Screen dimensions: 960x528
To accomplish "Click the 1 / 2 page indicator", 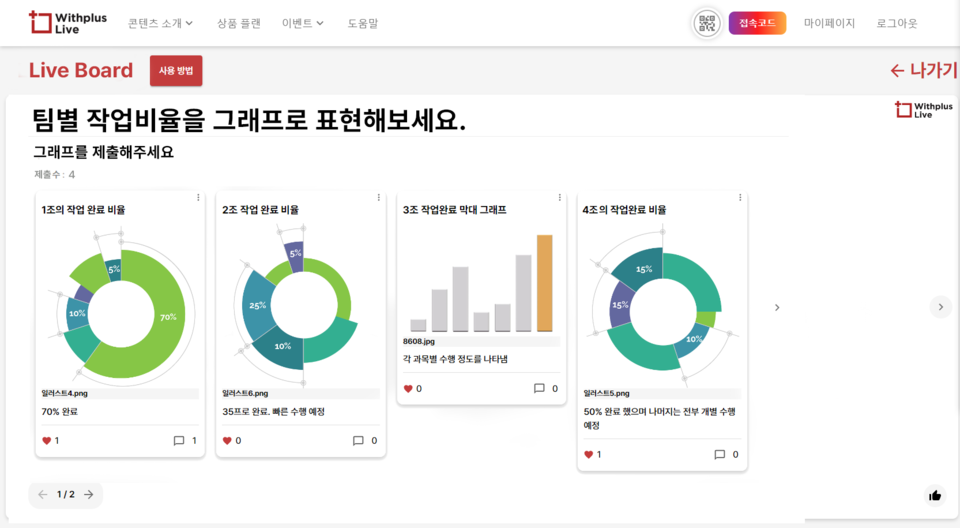I will tap(66, 494).
